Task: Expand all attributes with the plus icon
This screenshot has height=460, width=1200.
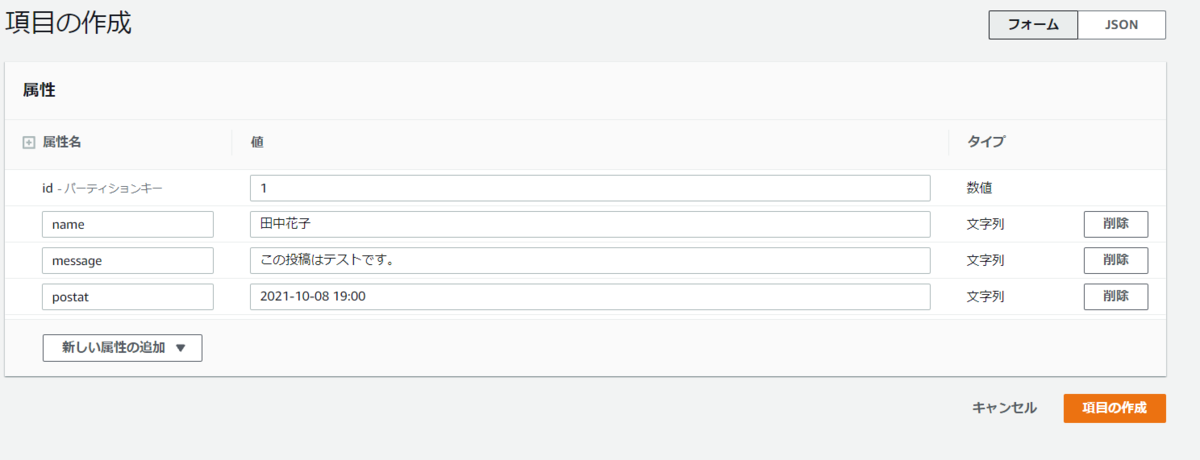Action: (28, 143)
